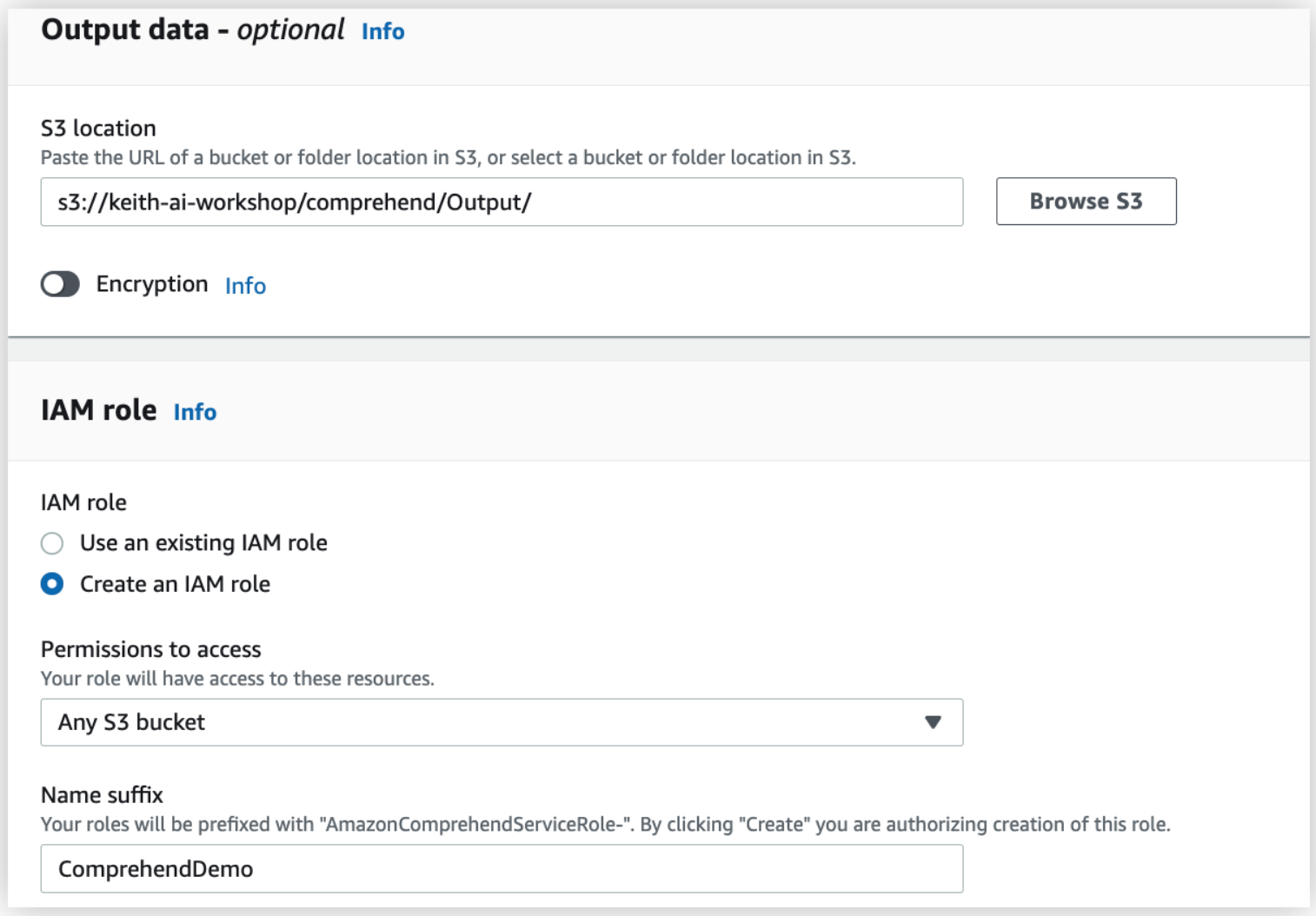Click the S3 location field label
Screen dimensions: 1316x916
98,129
